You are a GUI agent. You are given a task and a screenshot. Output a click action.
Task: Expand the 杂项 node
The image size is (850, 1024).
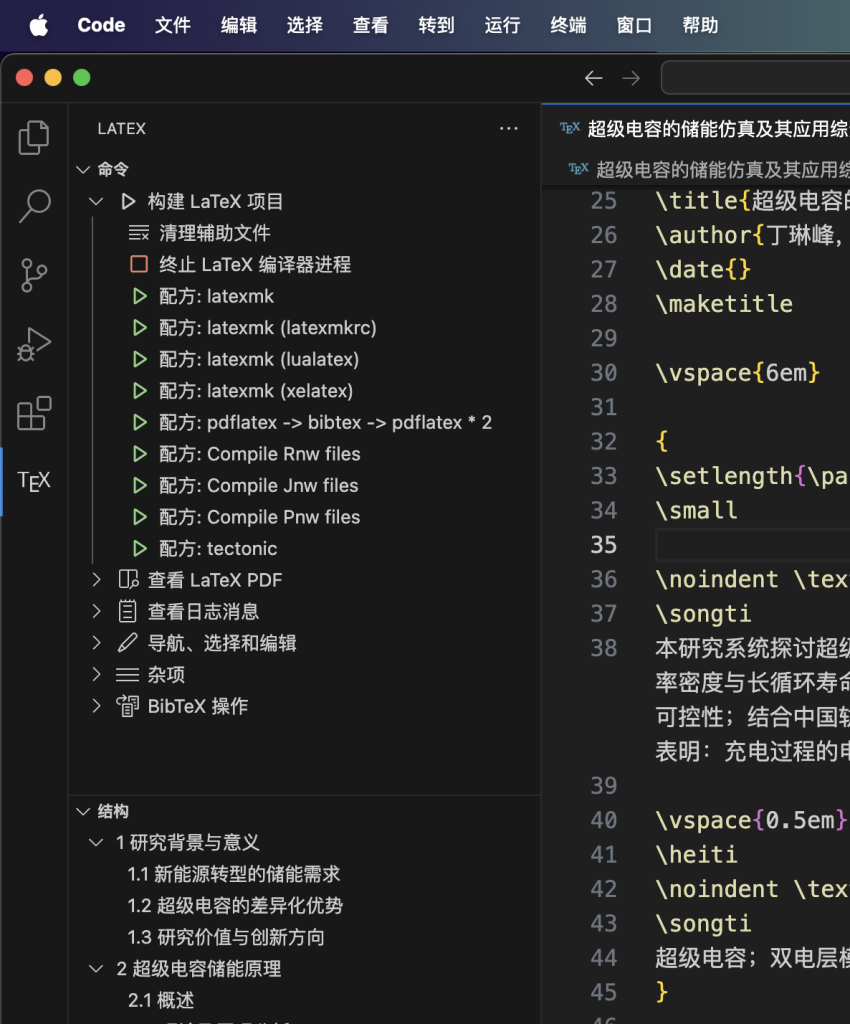(x=97, y=675)
